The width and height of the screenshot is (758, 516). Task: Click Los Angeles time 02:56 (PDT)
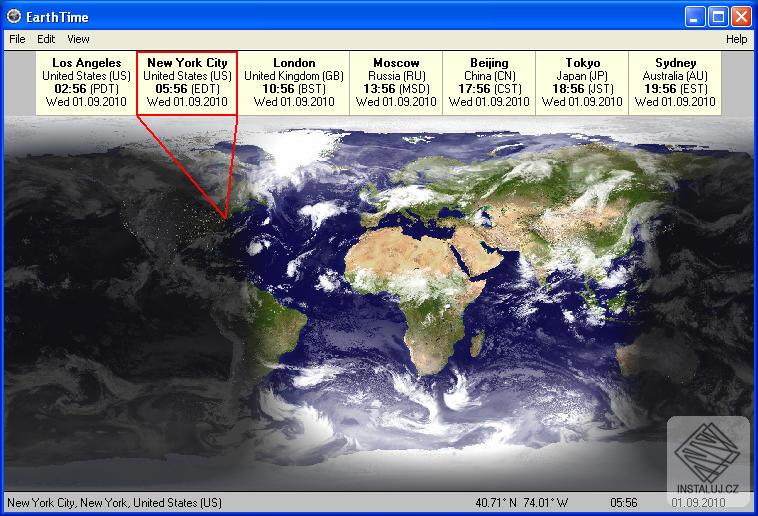[86, 89]
